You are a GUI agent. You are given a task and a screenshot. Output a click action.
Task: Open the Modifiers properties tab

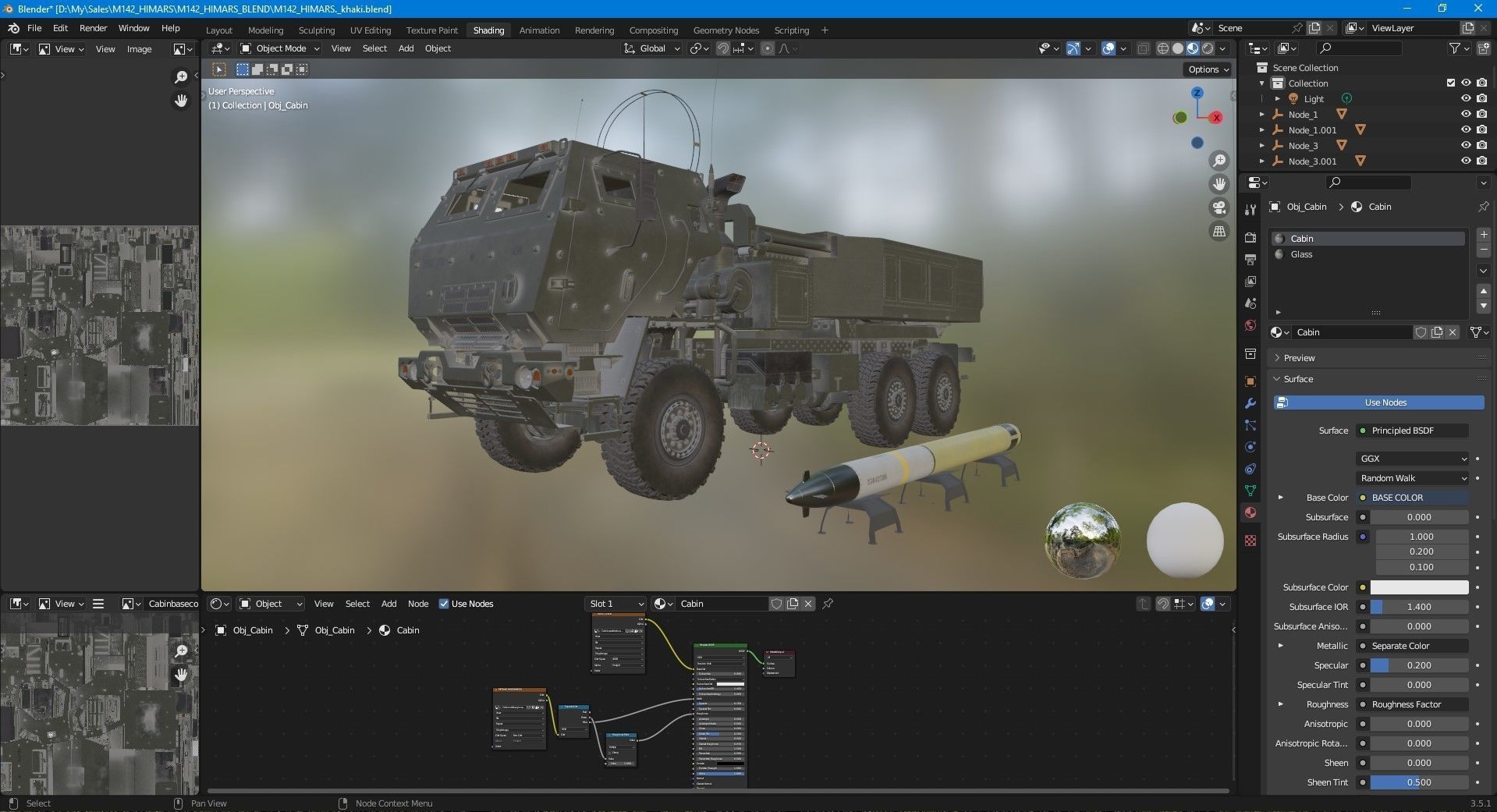[1250, 403]
